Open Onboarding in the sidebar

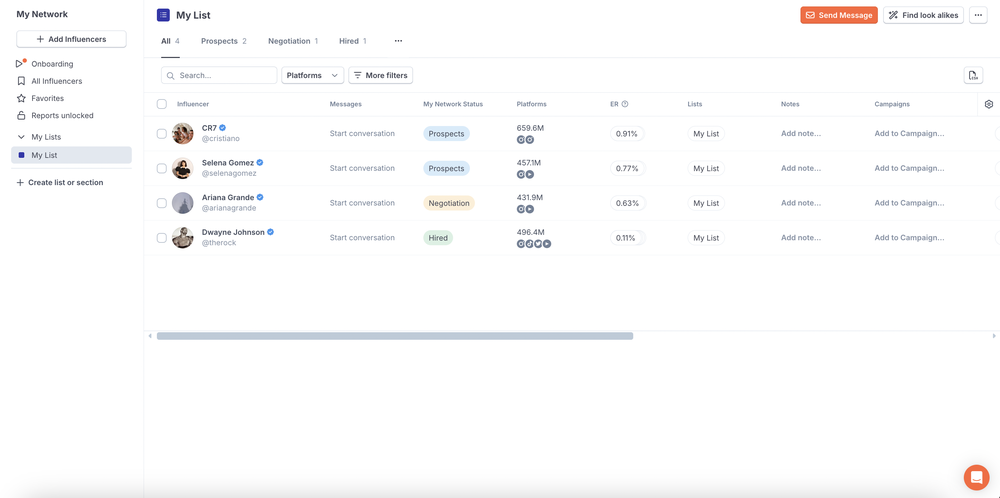click(52, 64)
